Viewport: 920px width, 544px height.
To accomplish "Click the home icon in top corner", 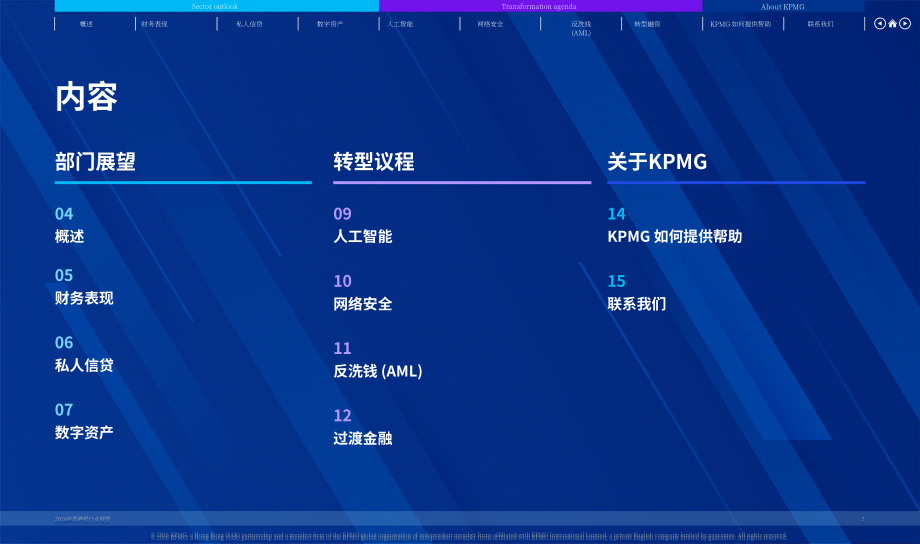I will 892,23.
